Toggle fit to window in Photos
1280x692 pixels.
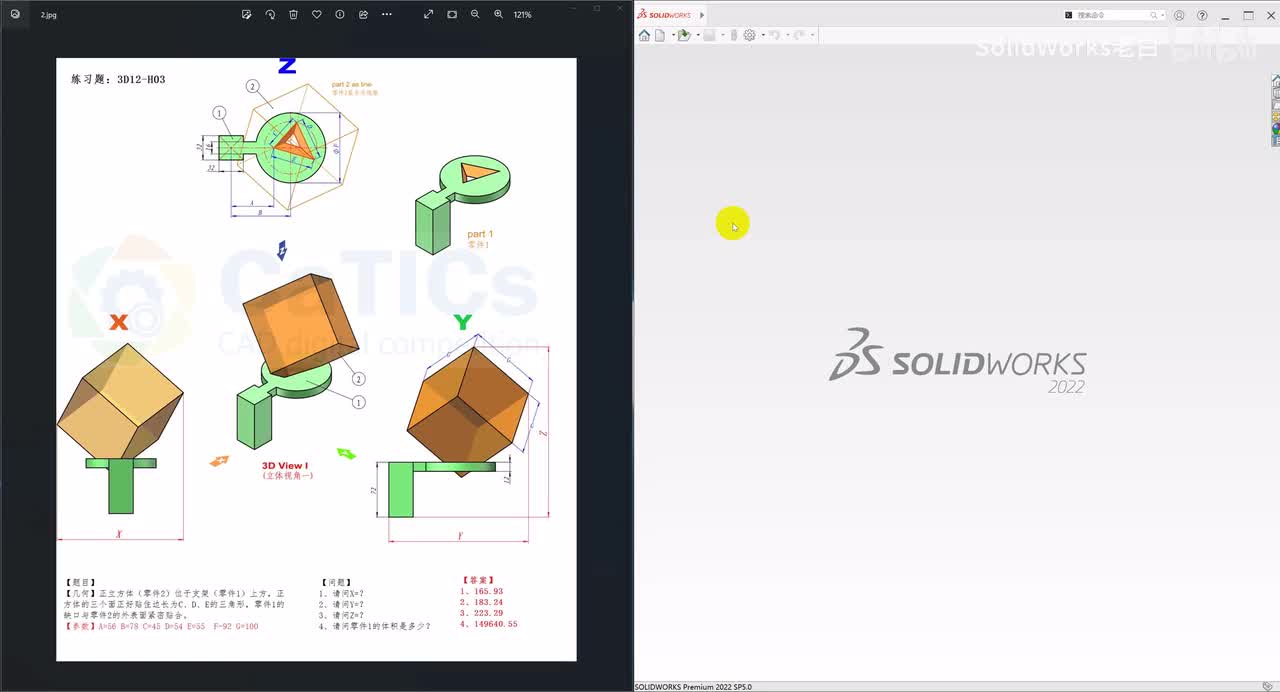coord(452,14)
